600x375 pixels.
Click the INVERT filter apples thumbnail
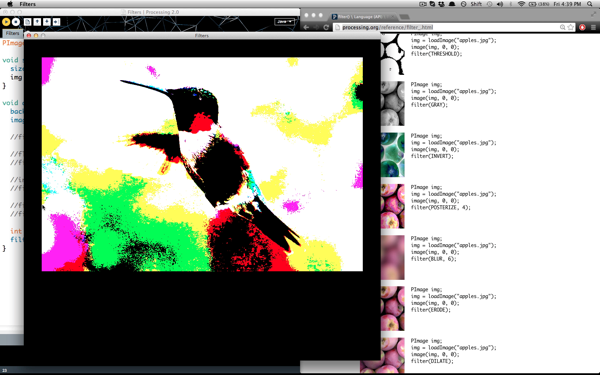click(x=393, y=155)
